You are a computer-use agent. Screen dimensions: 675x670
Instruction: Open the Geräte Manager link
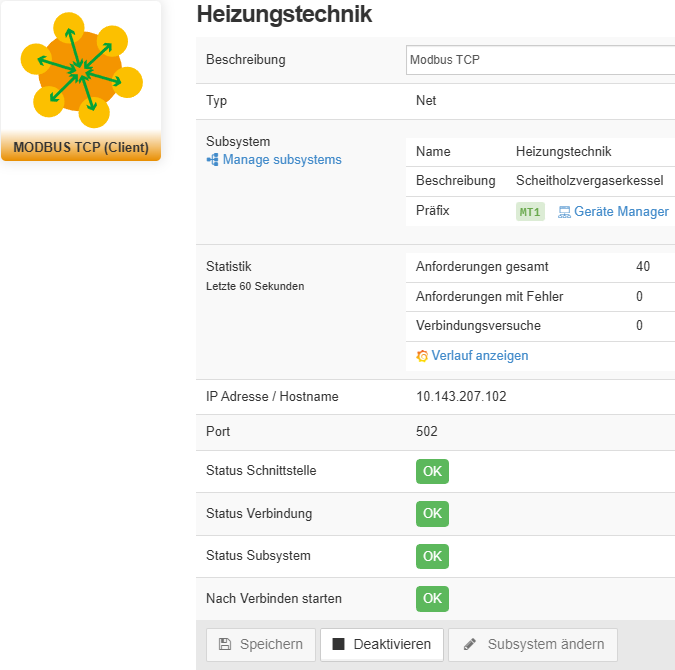(621, 212)
